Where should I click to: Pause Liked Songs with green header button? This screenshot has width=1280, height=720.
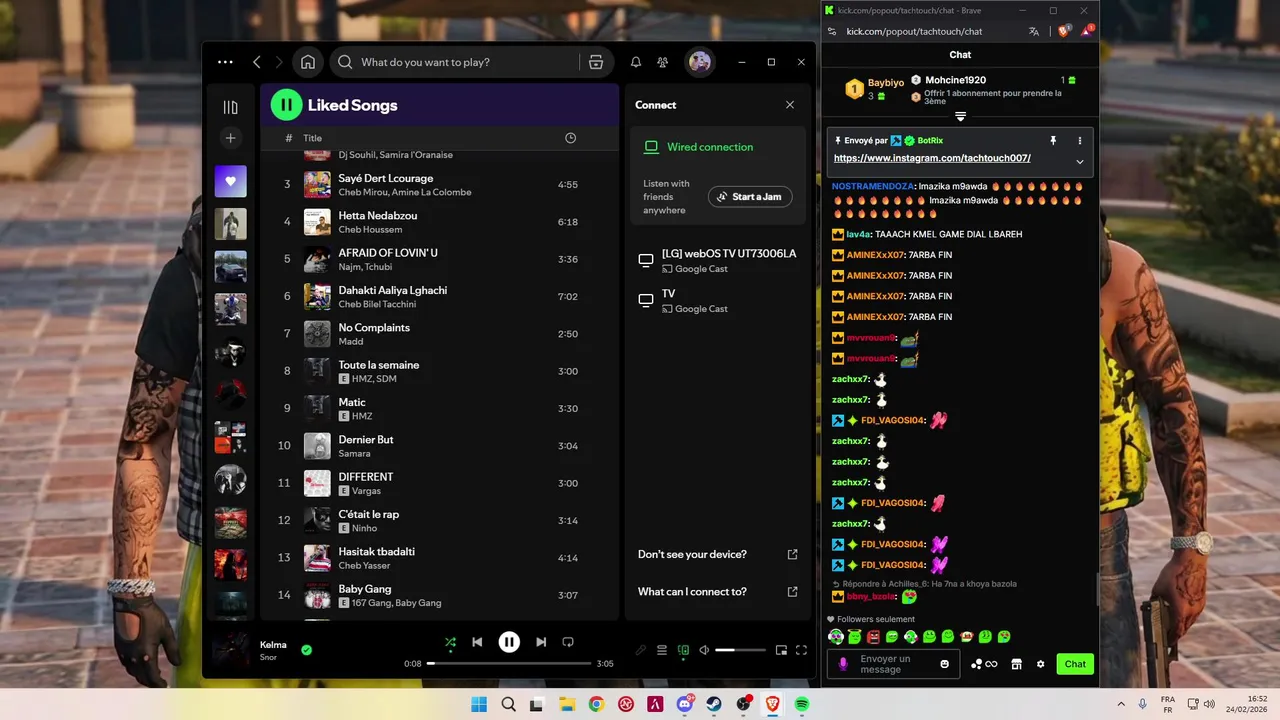pyautogui.click(x=285, y=105)
